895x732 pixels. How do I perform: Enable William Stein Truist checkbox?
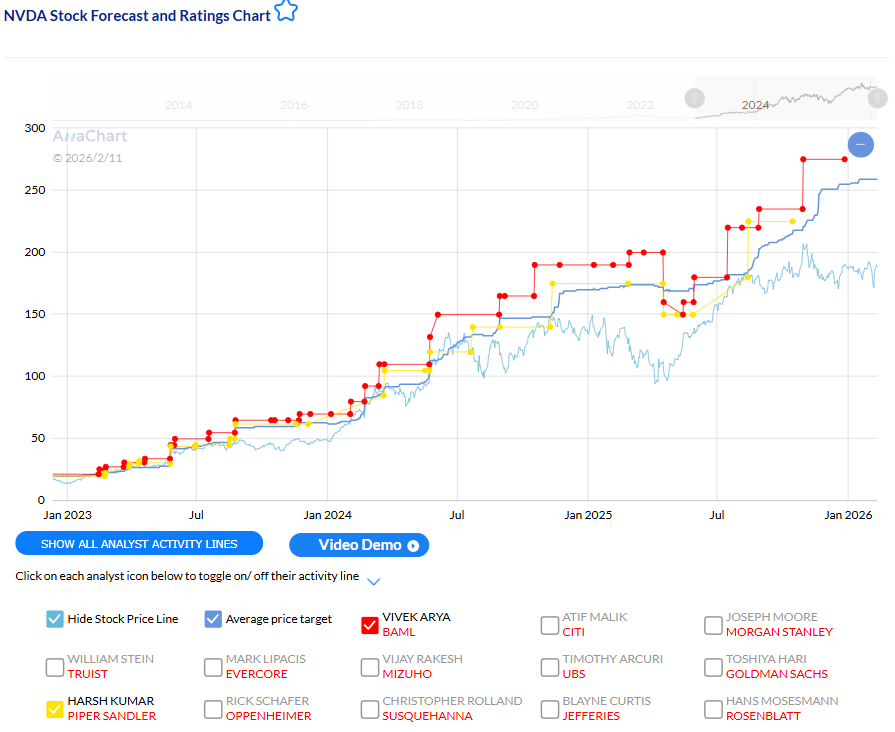(55, 667)
